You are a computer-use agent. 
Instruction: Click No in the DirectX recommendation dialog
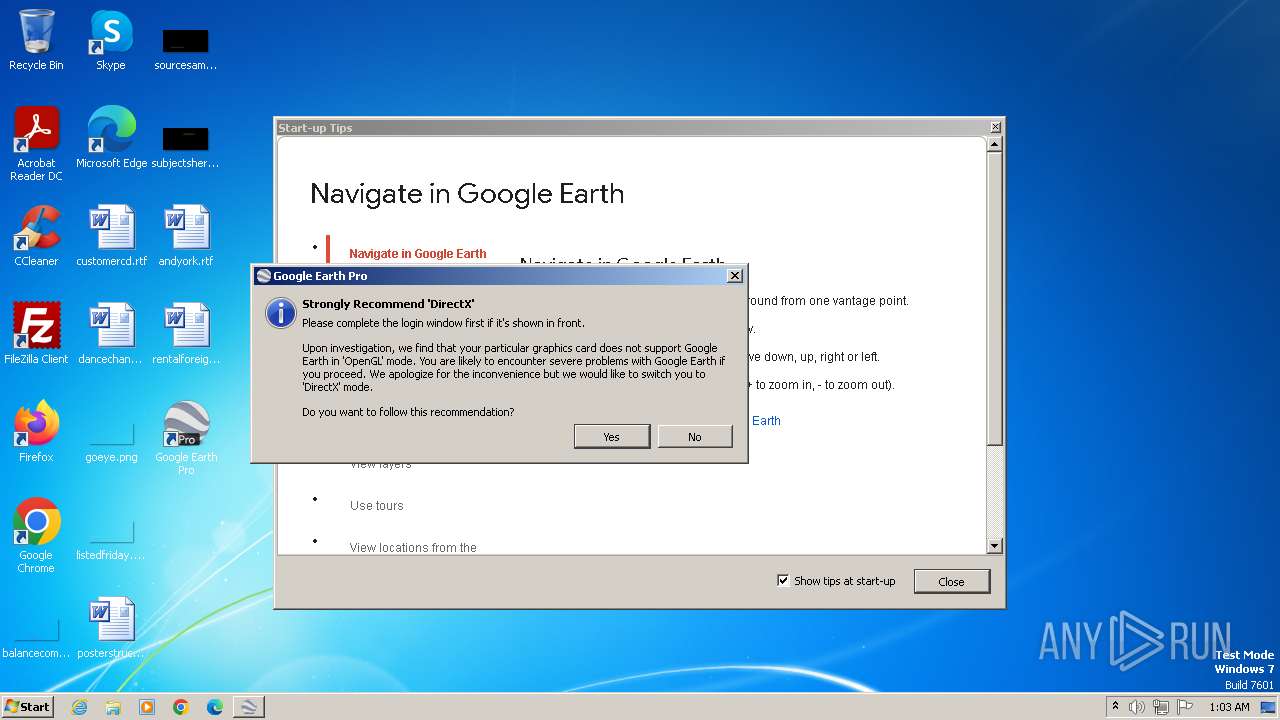click(x=695, y=436)
